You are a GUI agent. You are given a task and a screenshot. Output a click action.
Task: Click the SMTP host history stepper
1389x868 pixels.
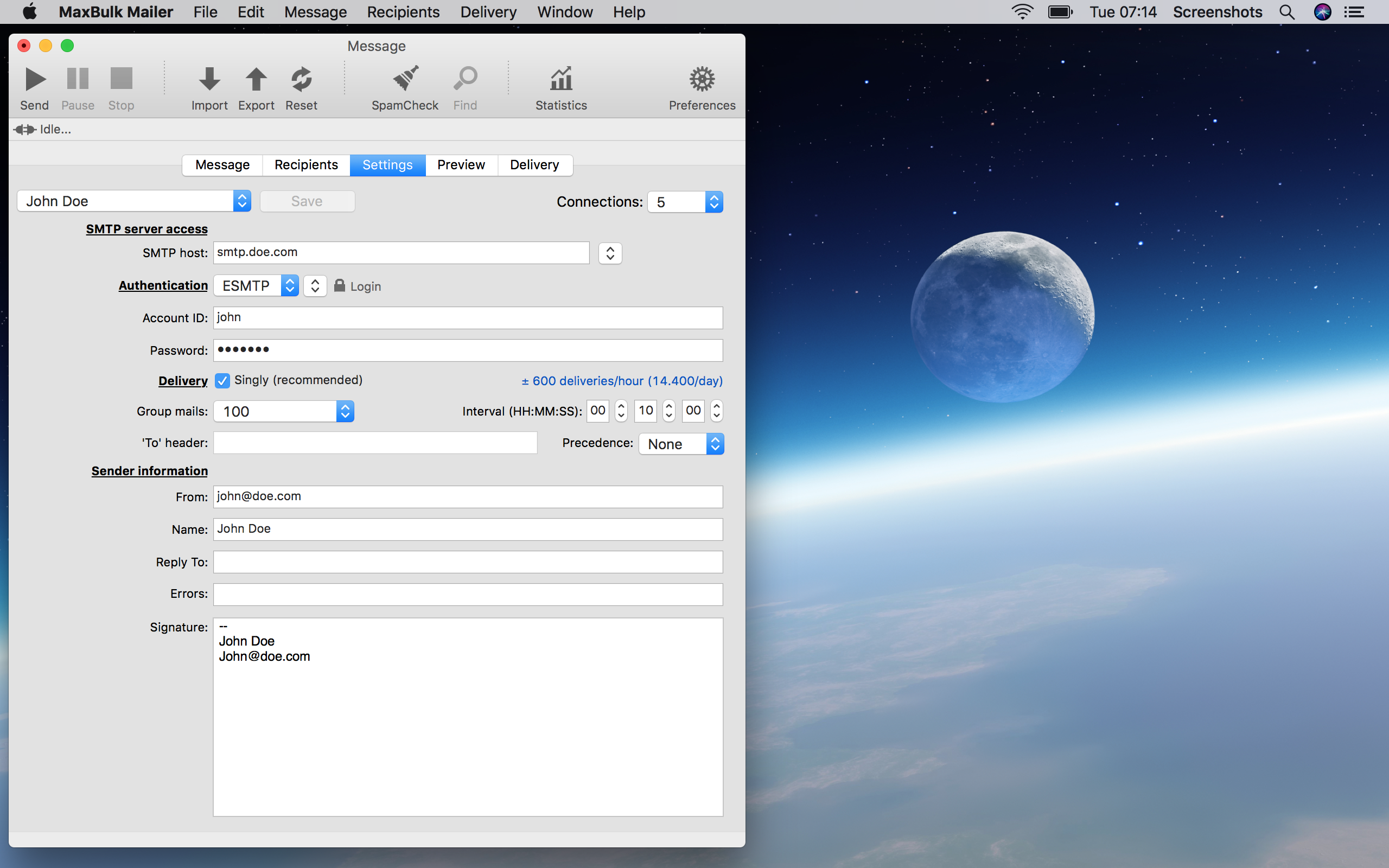609,253
